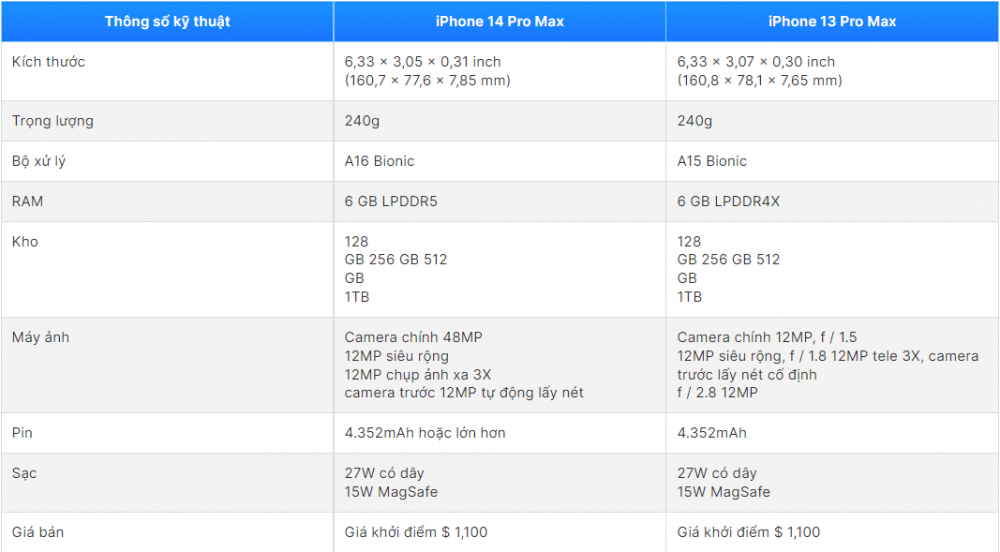Select the "Giá bán" row label

[38, 532]
